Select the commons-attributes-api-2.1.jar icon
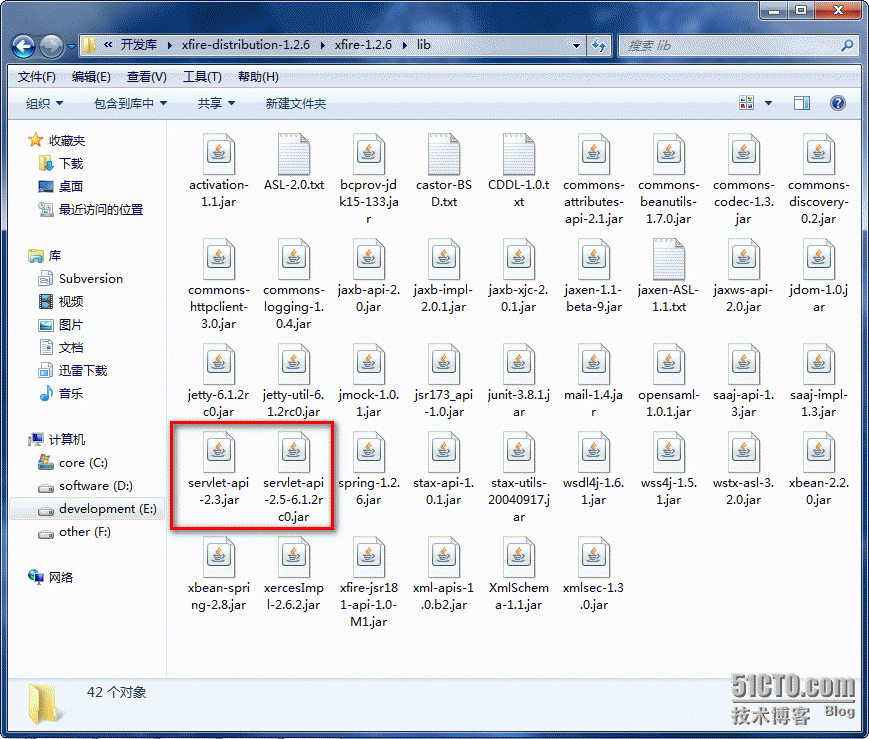869x739 pixels. (594, 154)
